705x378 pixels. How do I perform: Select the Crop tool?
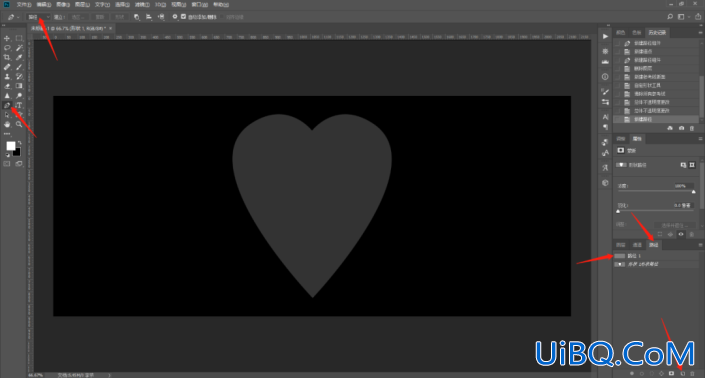pos(7,58)
